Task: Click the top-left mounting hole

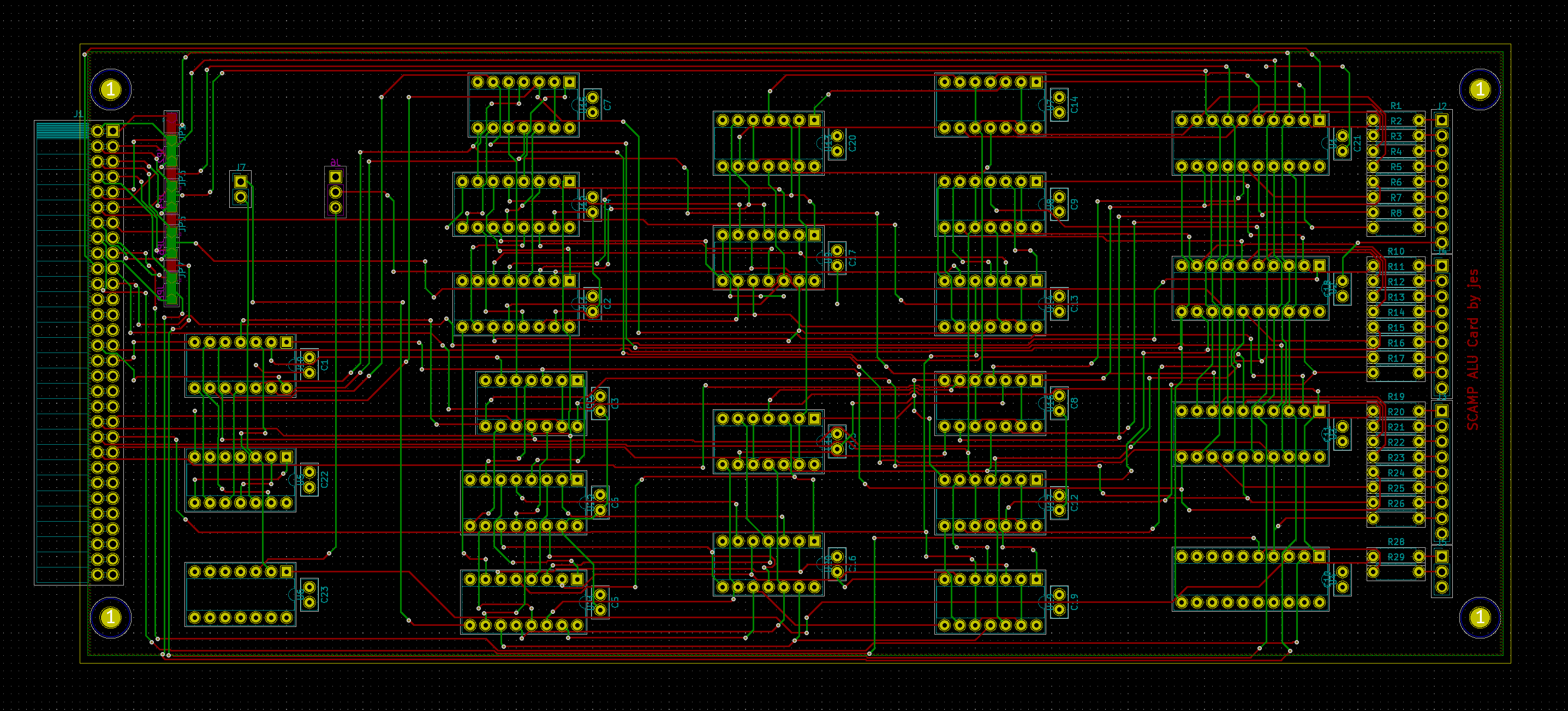Action: tap(110, 90)
